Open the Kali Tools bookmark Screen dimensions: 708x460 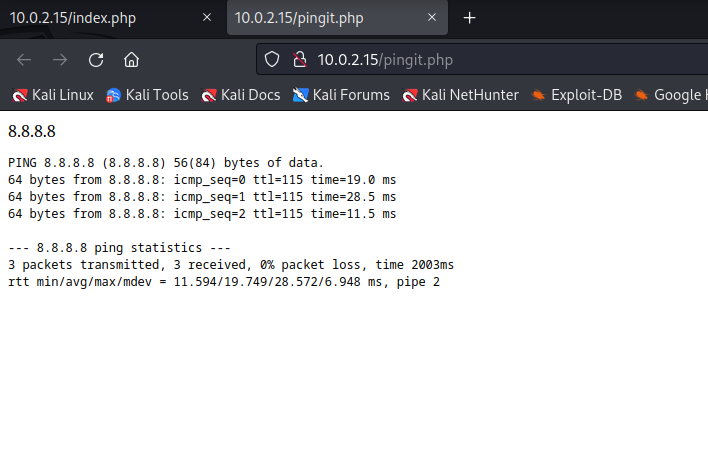click(147, 95)
